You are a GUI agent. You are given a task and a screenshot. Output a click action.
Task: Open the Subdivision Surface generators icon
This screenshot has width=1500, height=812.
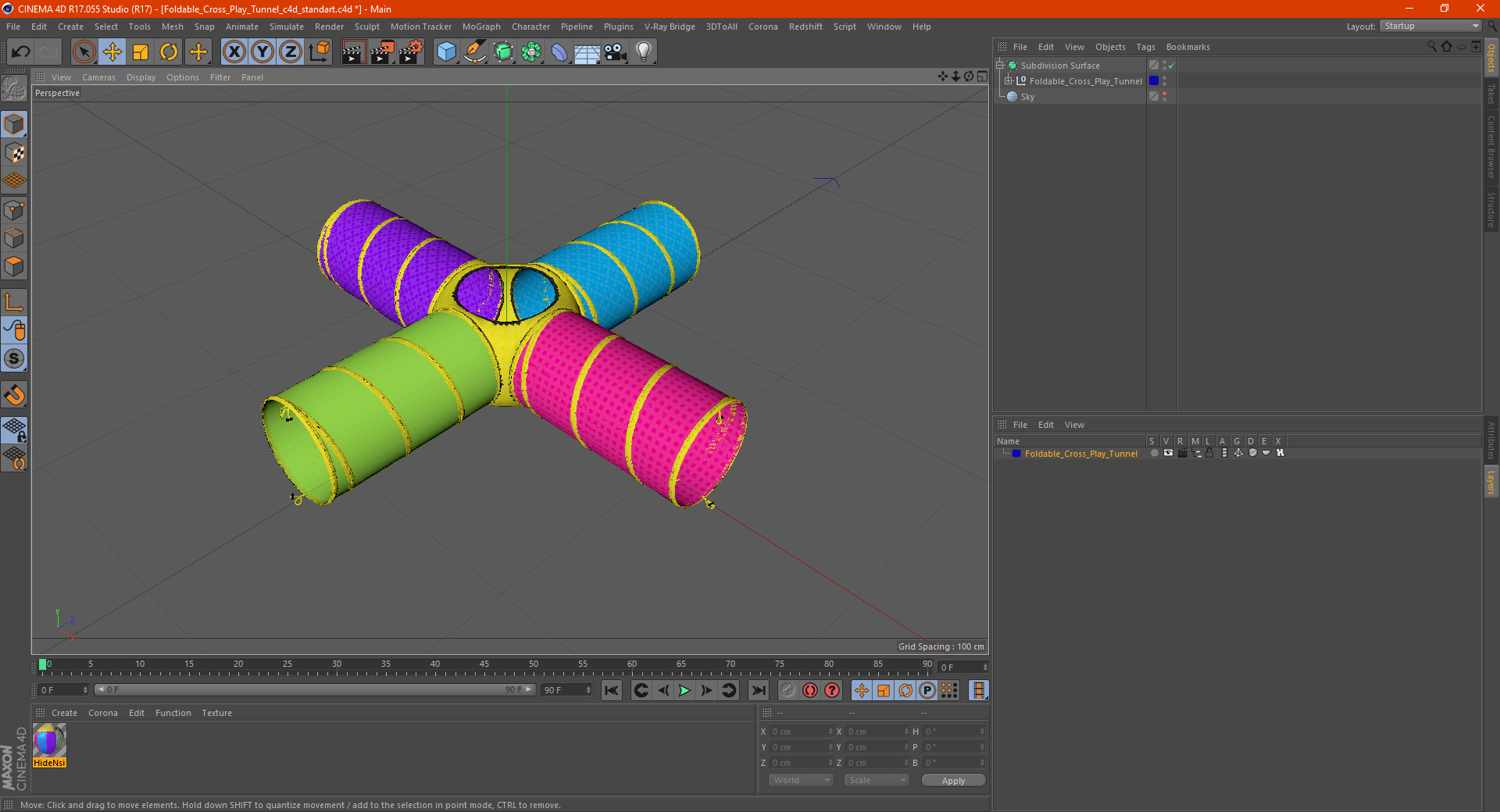tap(503, 52)
